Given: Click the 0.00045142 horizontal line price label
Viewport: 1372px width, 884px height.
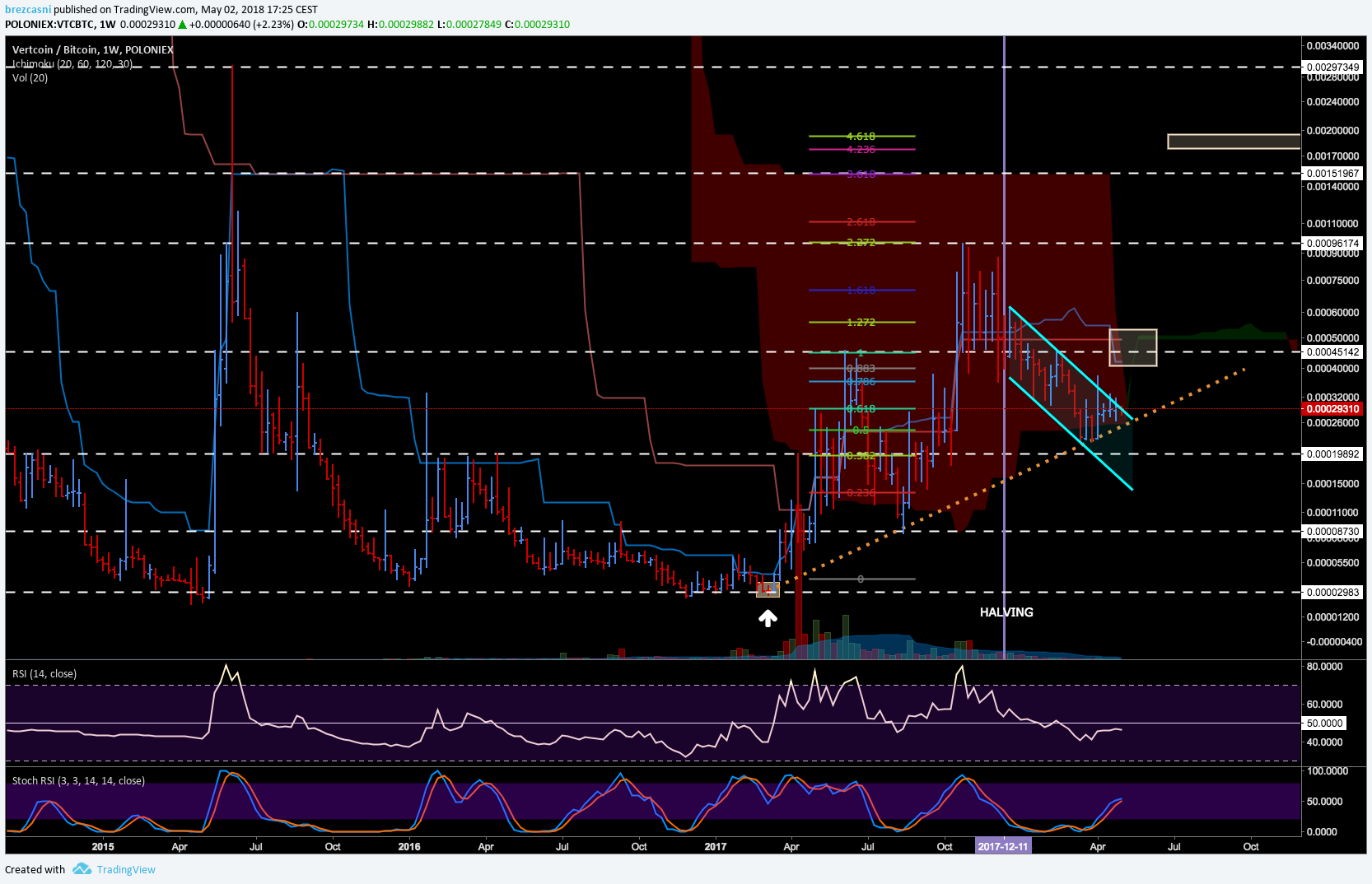Looking at the screenshot, I should point(1332,352).
